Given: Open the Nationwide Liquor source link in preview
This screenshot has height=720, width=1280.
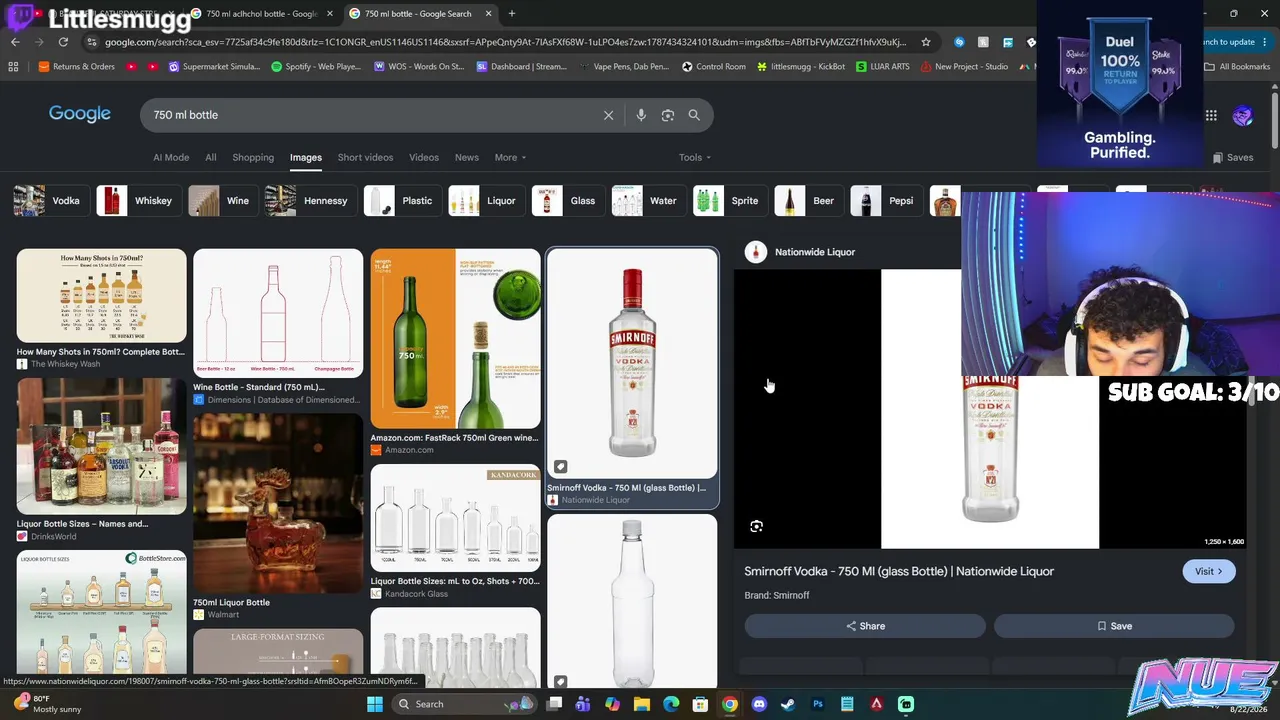Looking at the screenshot, I should click(815, 252).
